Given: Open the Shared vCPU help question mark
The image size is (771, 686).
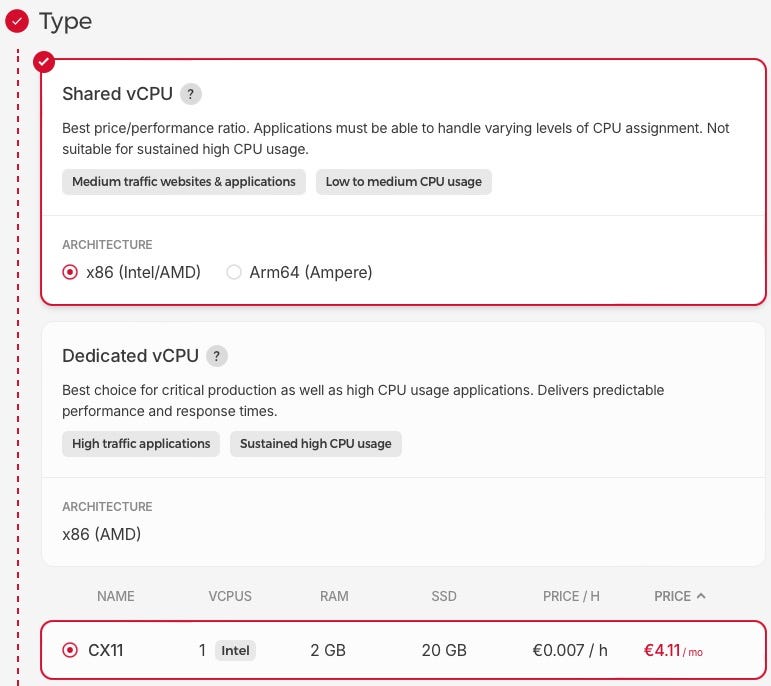Looking at the screenshot, I should tap(191, 94).
